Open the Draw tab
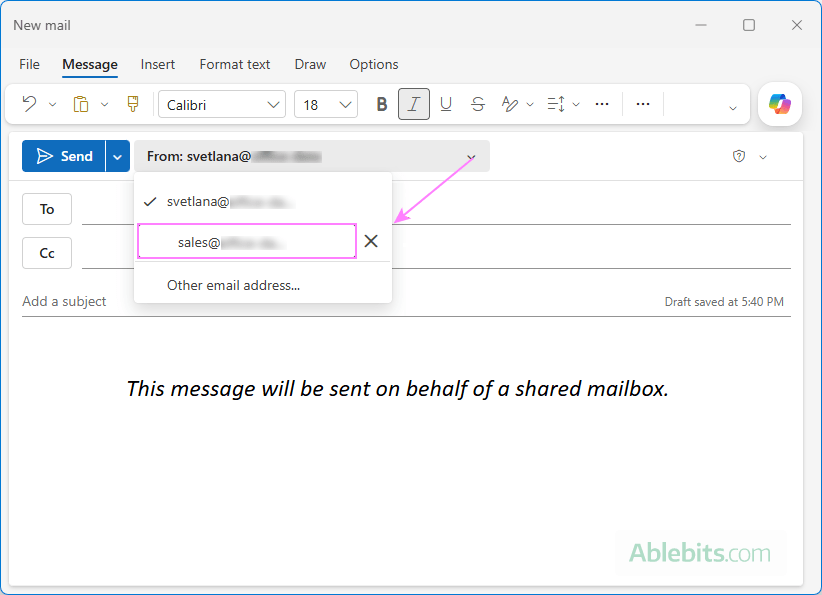822x595 pixels. pyautogui.click(x=310, y=64)
